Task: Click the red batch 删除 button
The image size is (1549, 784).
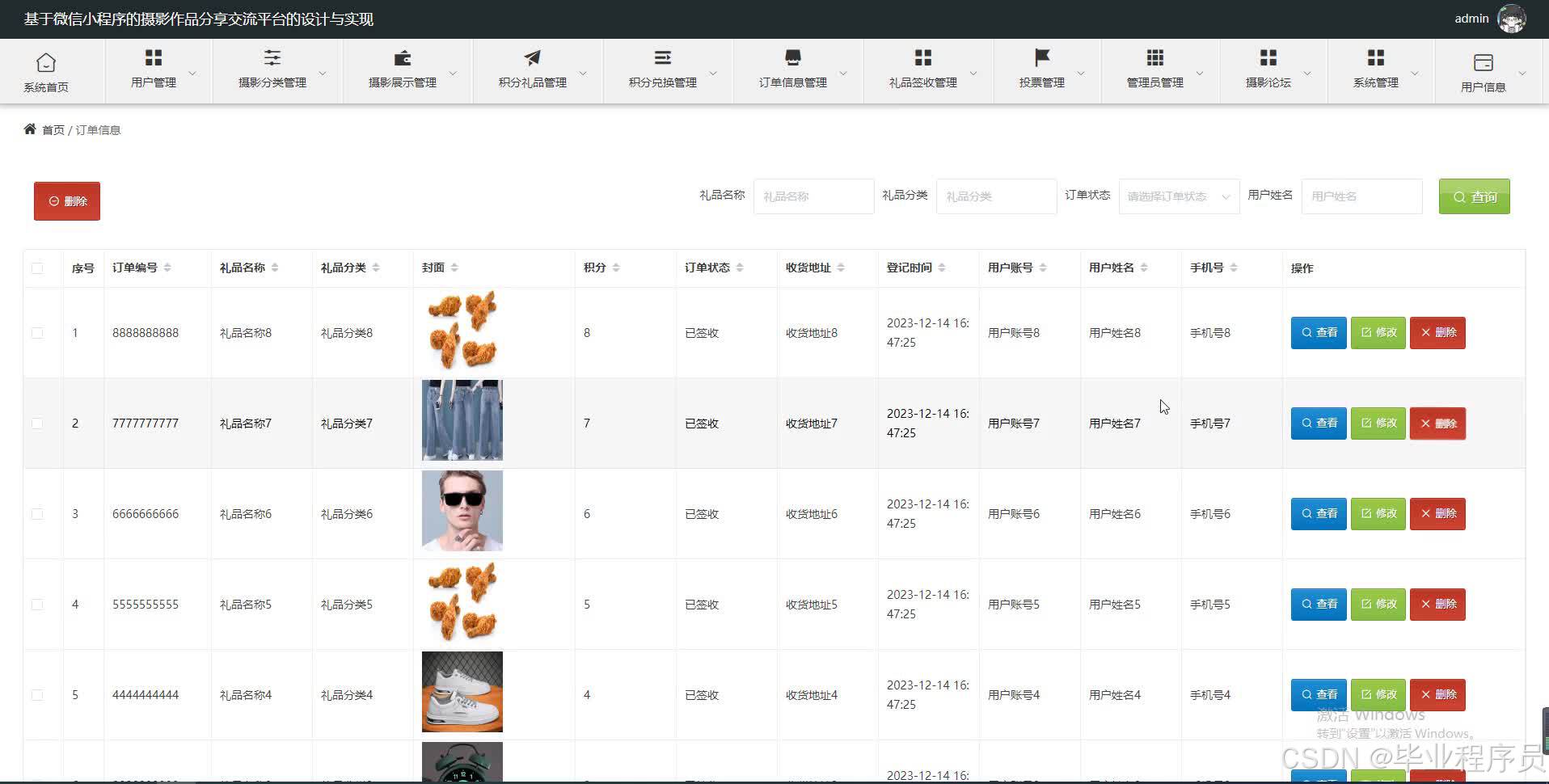Action: click(67, 201)
